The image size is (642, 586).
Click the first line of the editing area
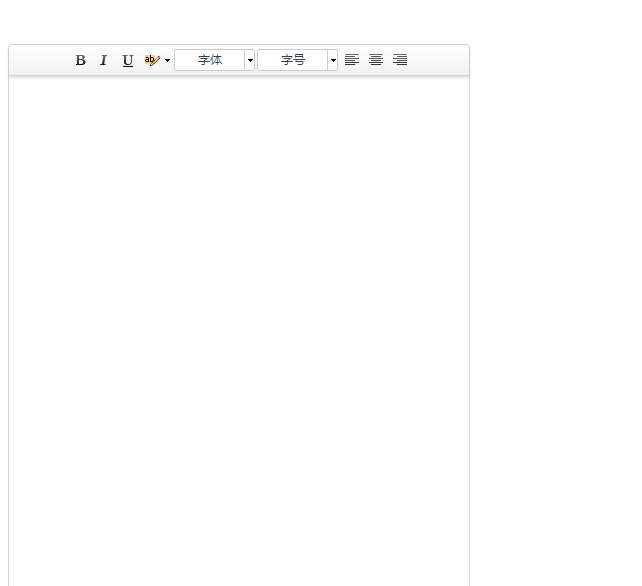pyautogui.click(x=239, y=92)
